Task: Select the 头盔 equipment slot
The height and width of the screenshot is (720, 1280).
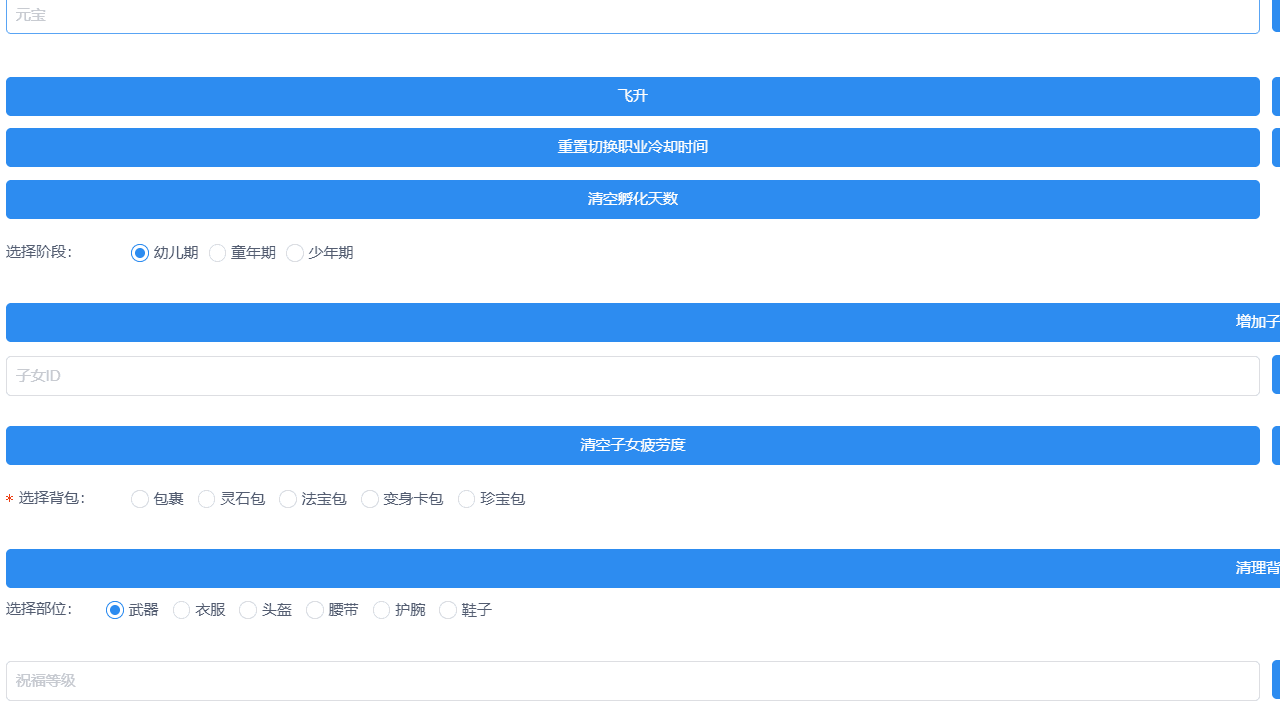Action: pyautogui.click(x=247, y=610)
